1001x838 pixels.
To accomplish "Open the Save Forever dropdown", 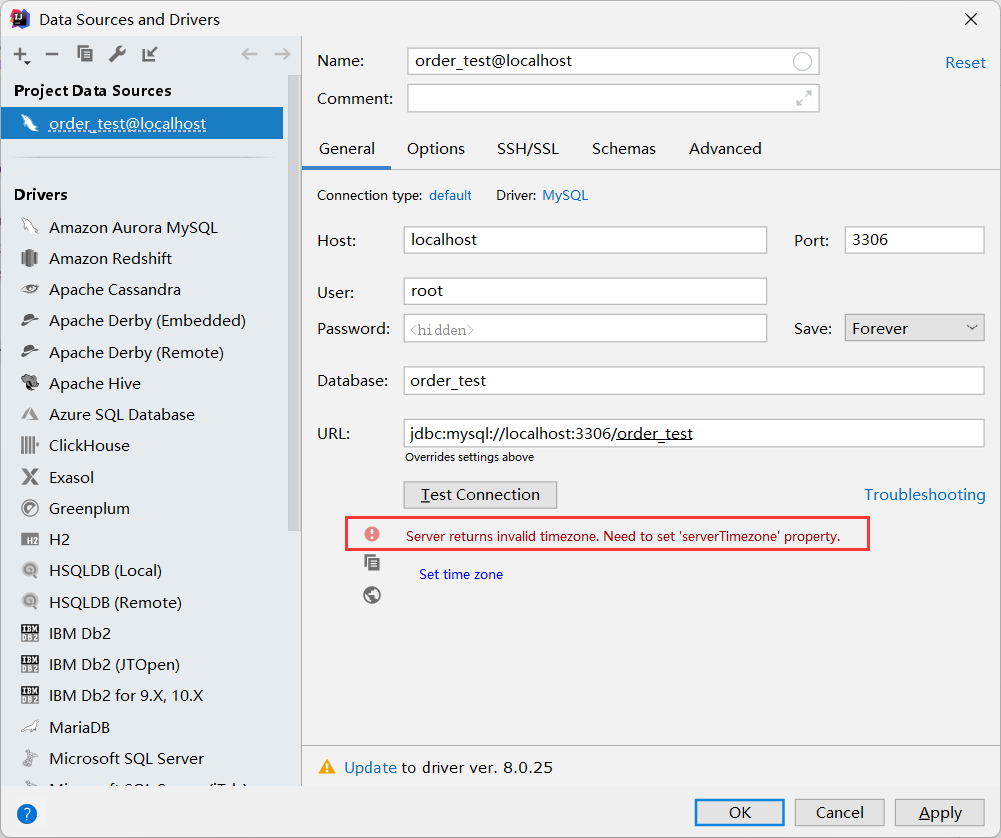I will tap(914, 328).
